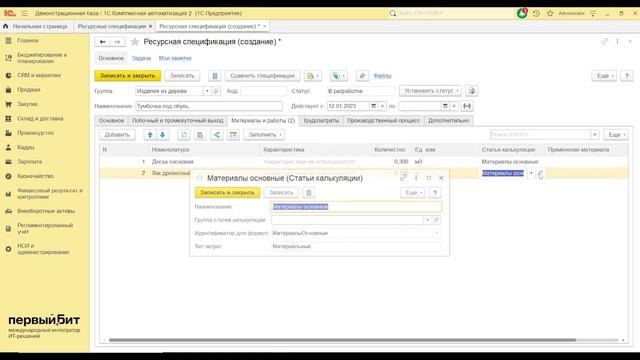The height and width of the screenshot is (360, 640).
Task: Open the Установить статус dropdown
Action: point(430,91)
